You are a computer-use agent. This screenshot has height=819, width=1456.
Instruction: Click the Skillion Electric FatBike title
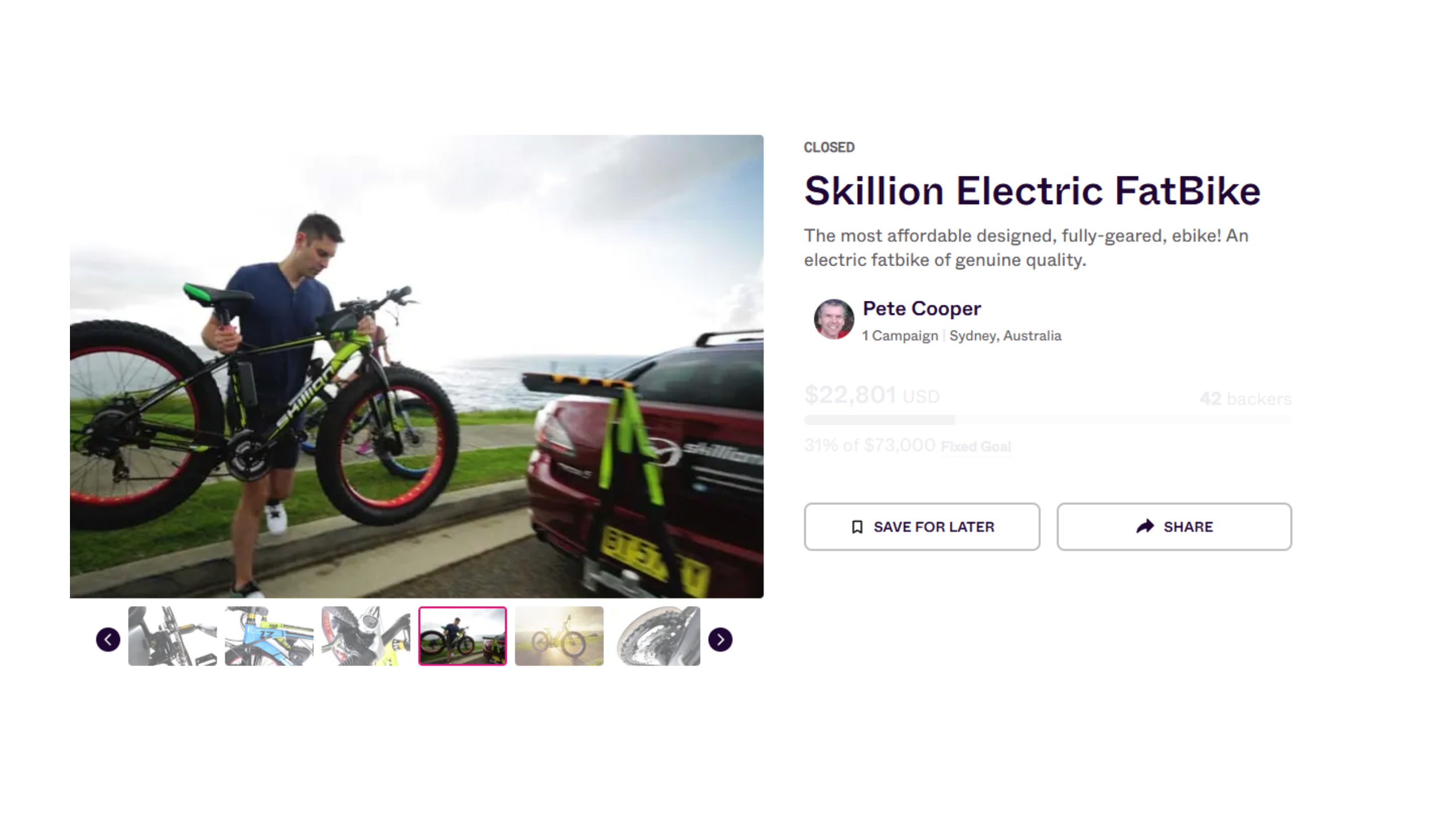click(x=1032, y=191)
